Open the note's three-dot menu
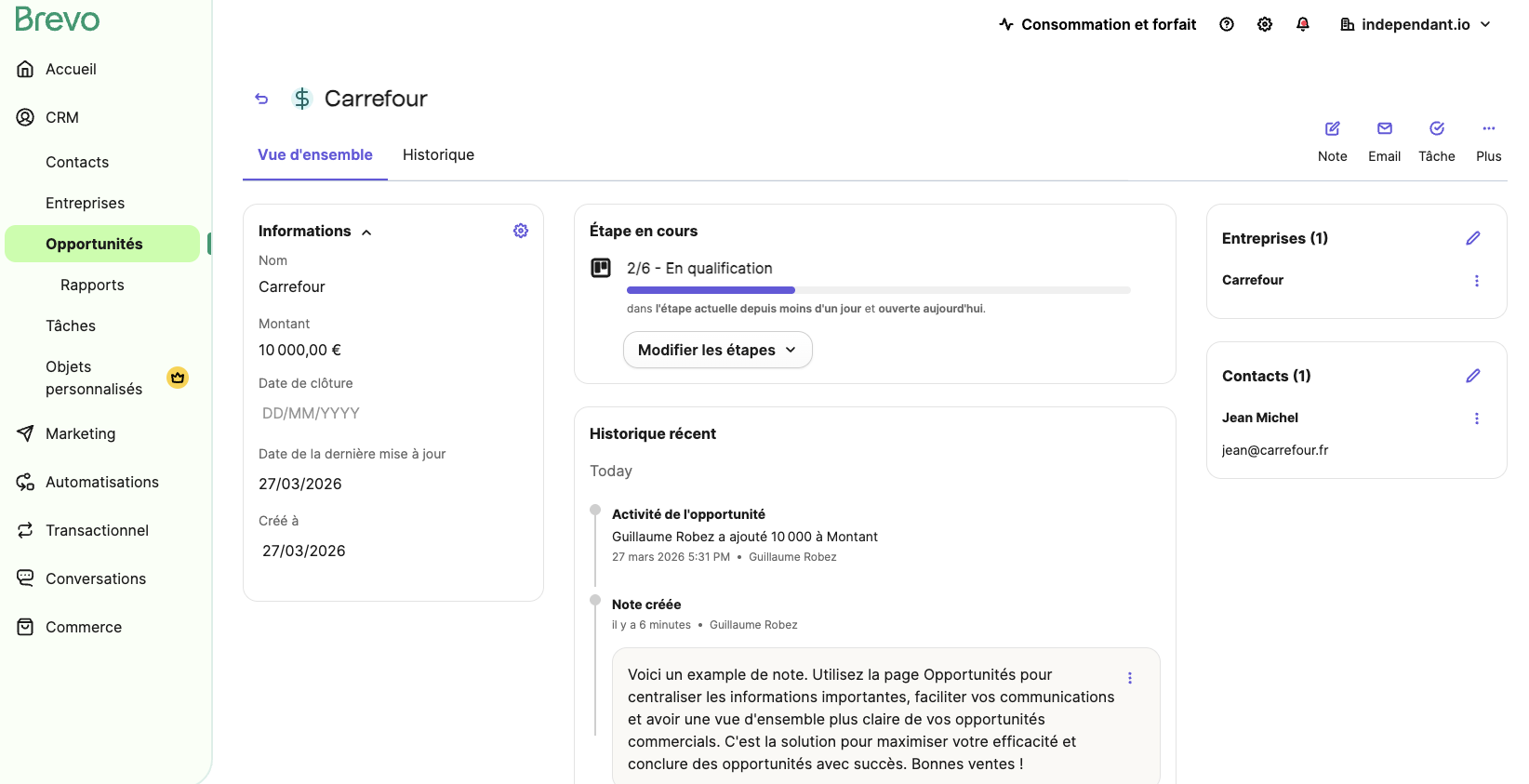The width and height of the screenshot is (1529, 784). [1130, 678]
